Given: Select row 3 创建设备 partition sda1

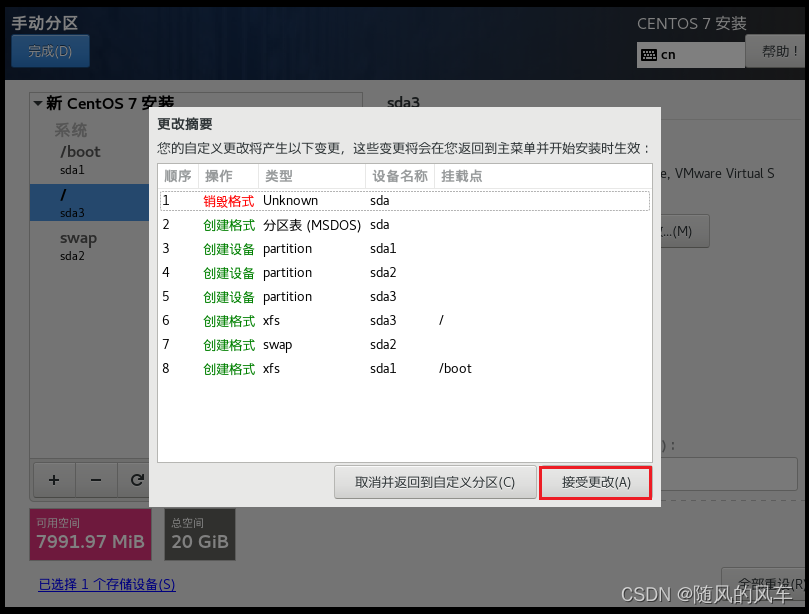Looking at the screenshot, I should click(x=404, y=249).
